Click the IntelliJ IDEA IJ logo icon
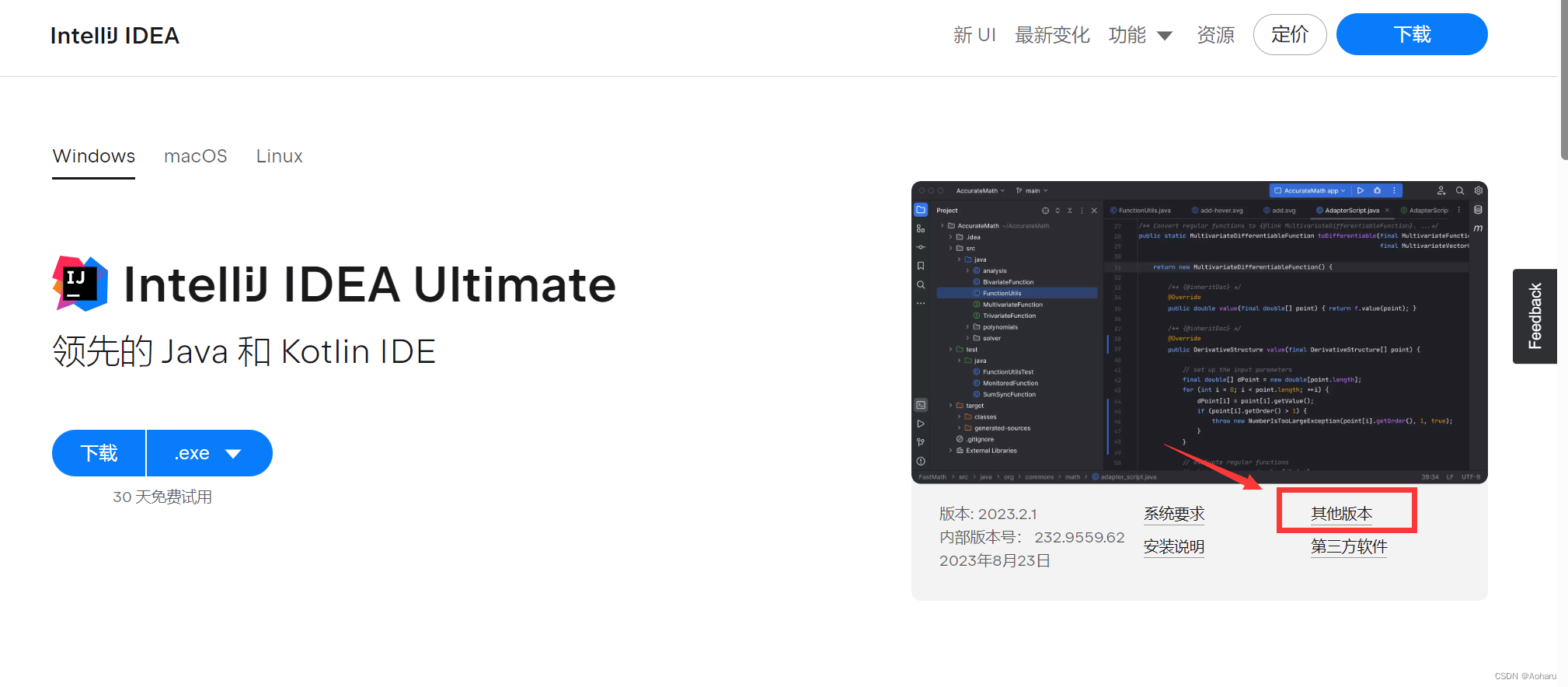 click(x=80, y=284)
